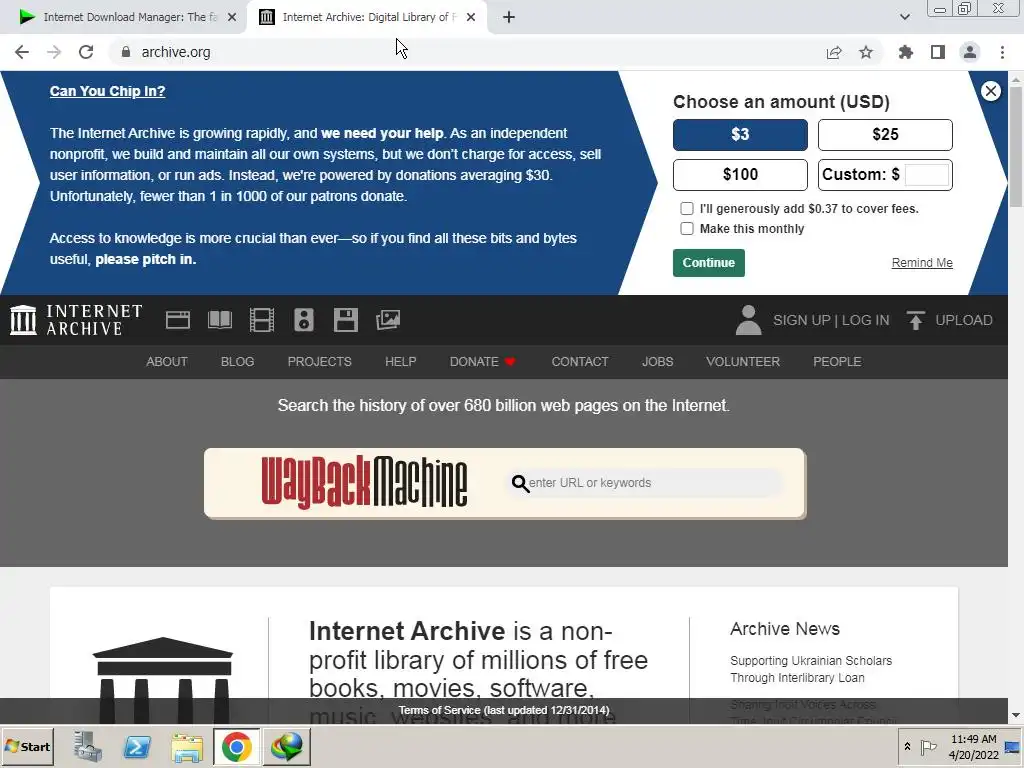Open the Images picture icon
Image resolution: width=1024 pixels, height=768 pixels.
tap(388, 320)
